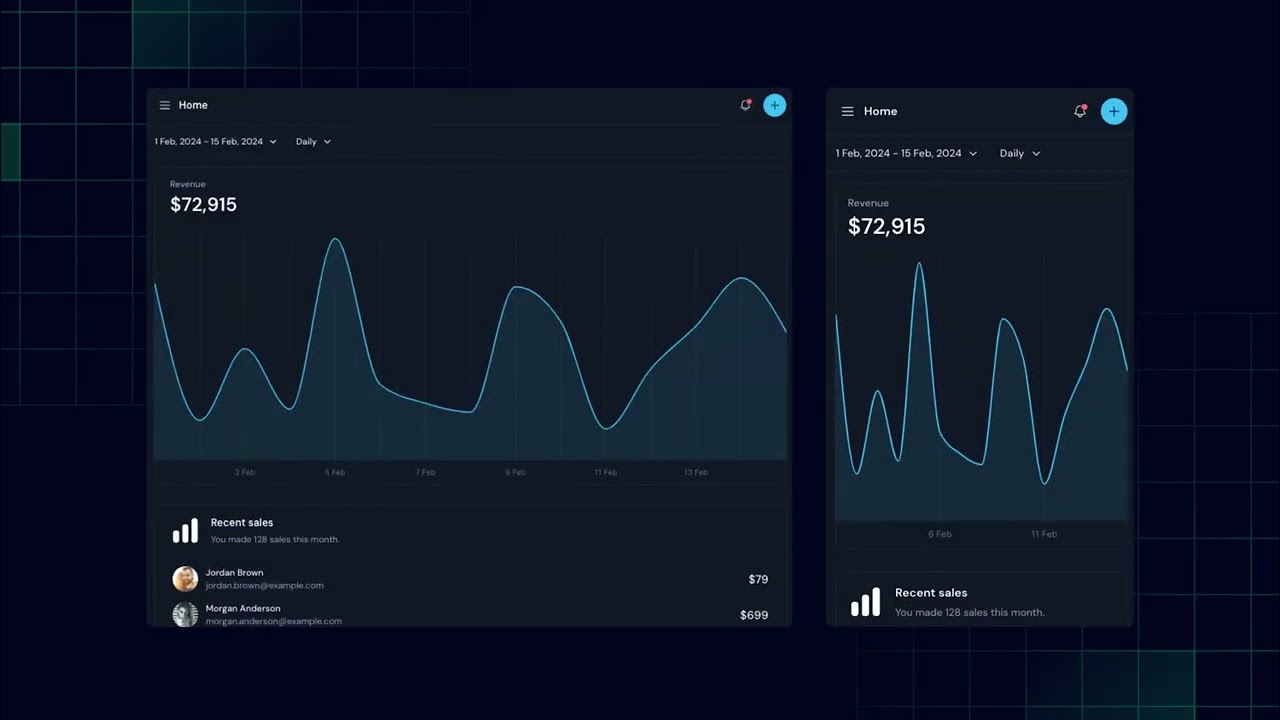The height and width of the screenshot is (720, 1280).
Task: Click 6 Feb axis label in narrow chart
Action: pos(940,534)
